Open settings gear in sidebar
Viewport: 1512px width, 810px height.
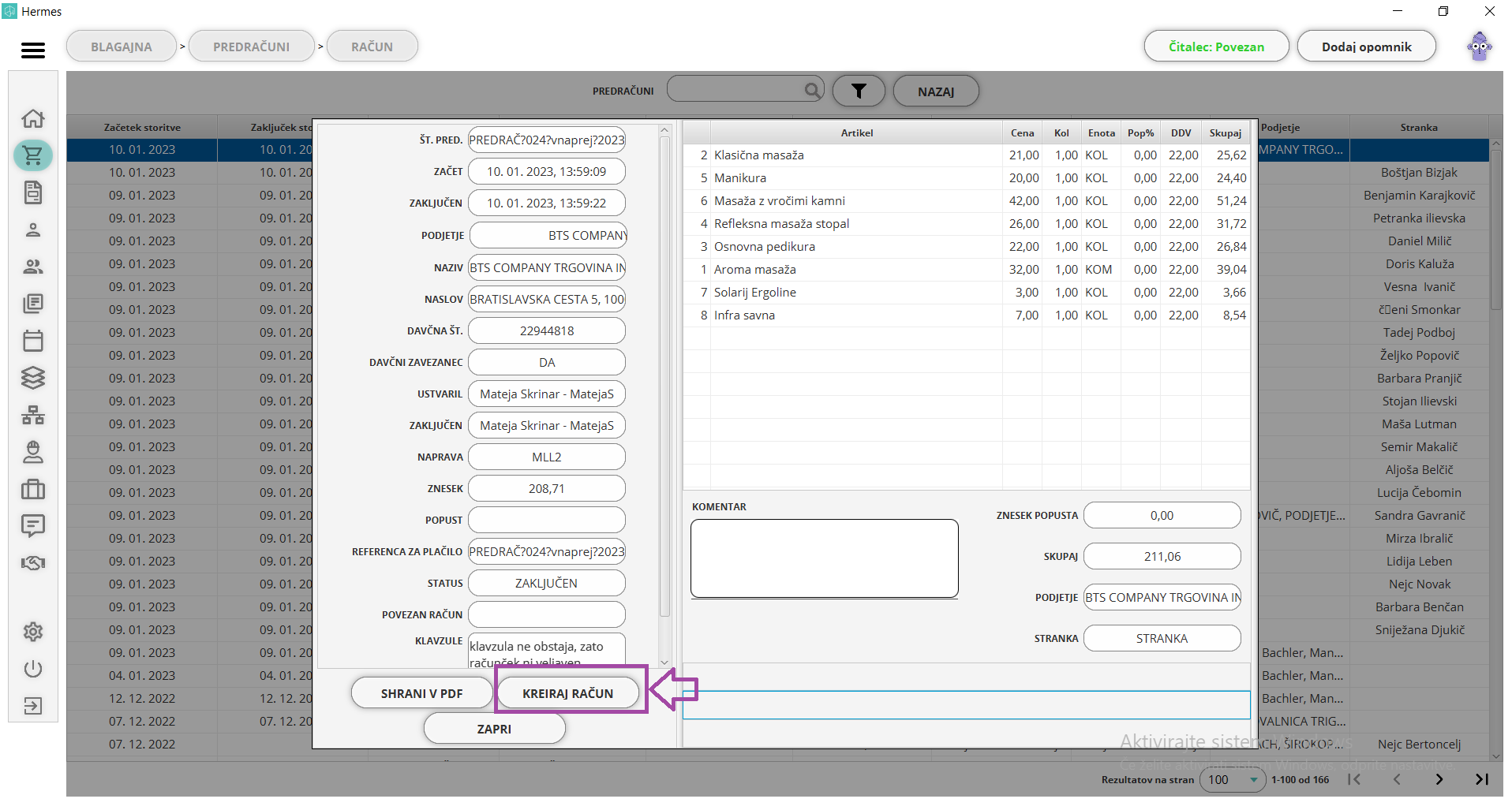pyautogui.click(x=33, y=632)
